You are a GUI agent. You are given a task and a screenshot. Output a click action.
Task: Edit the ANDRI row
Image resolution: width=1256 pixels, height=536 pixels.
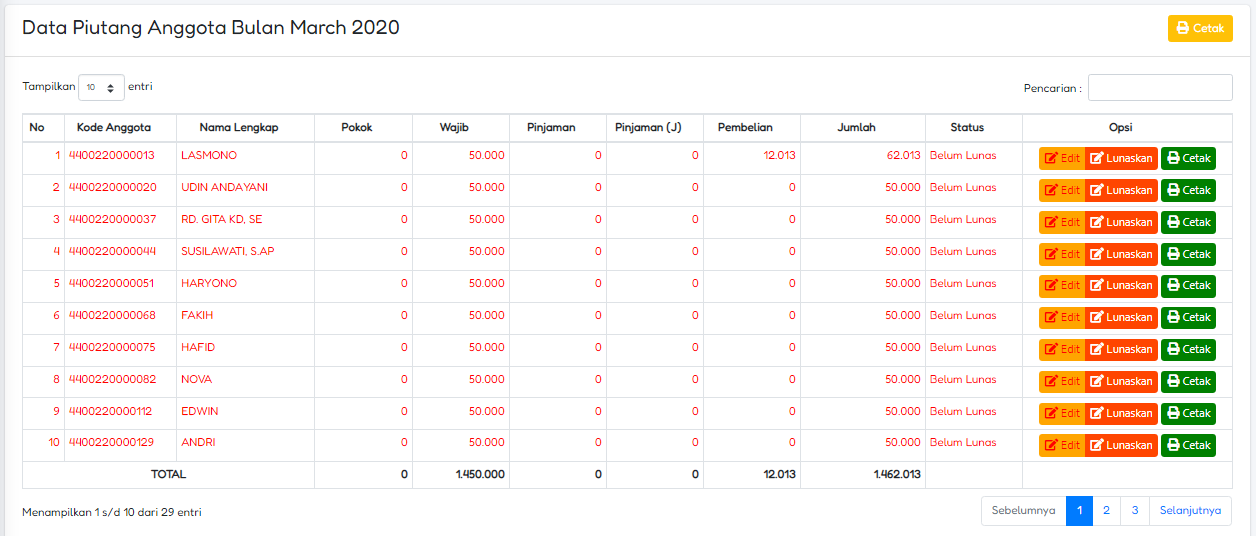click(1062, 446)
